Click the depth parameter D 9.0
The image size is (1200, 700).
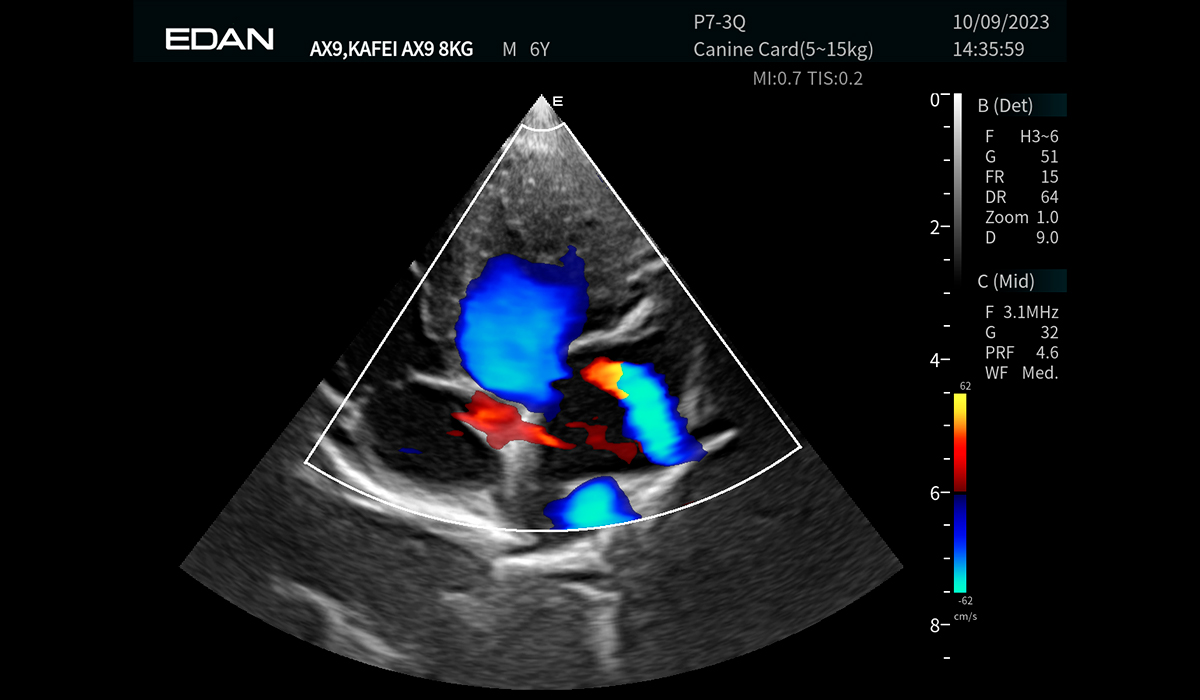[1021, 237]
